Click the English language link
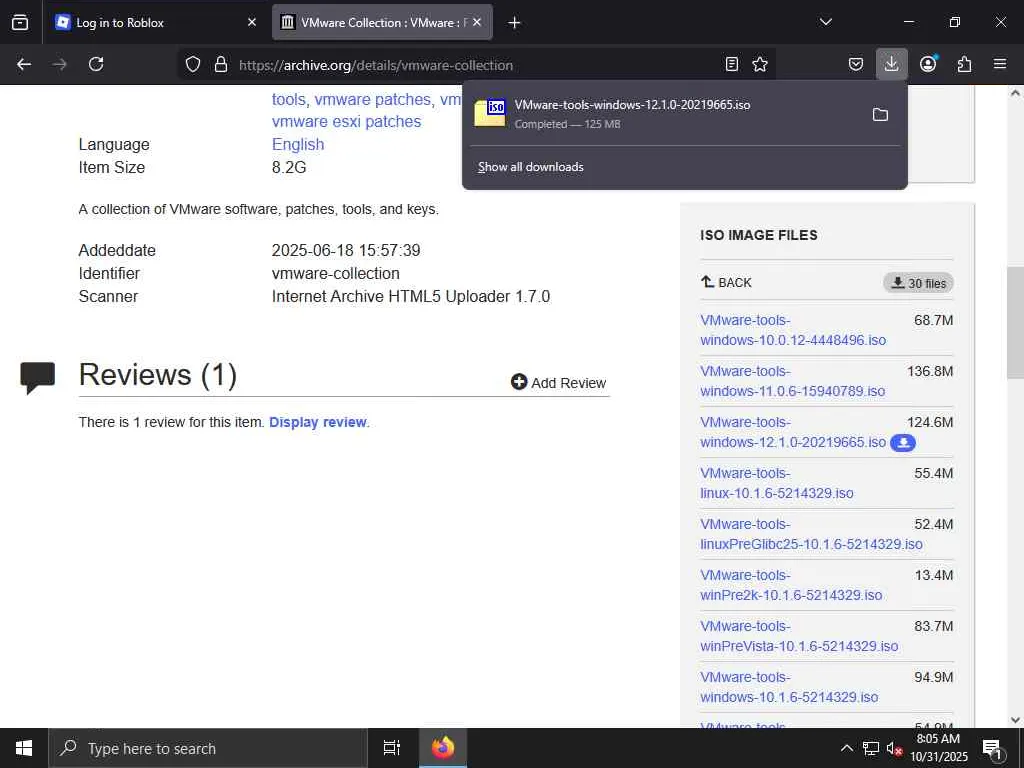This screenshot has height=768, width=1024. 298,144
